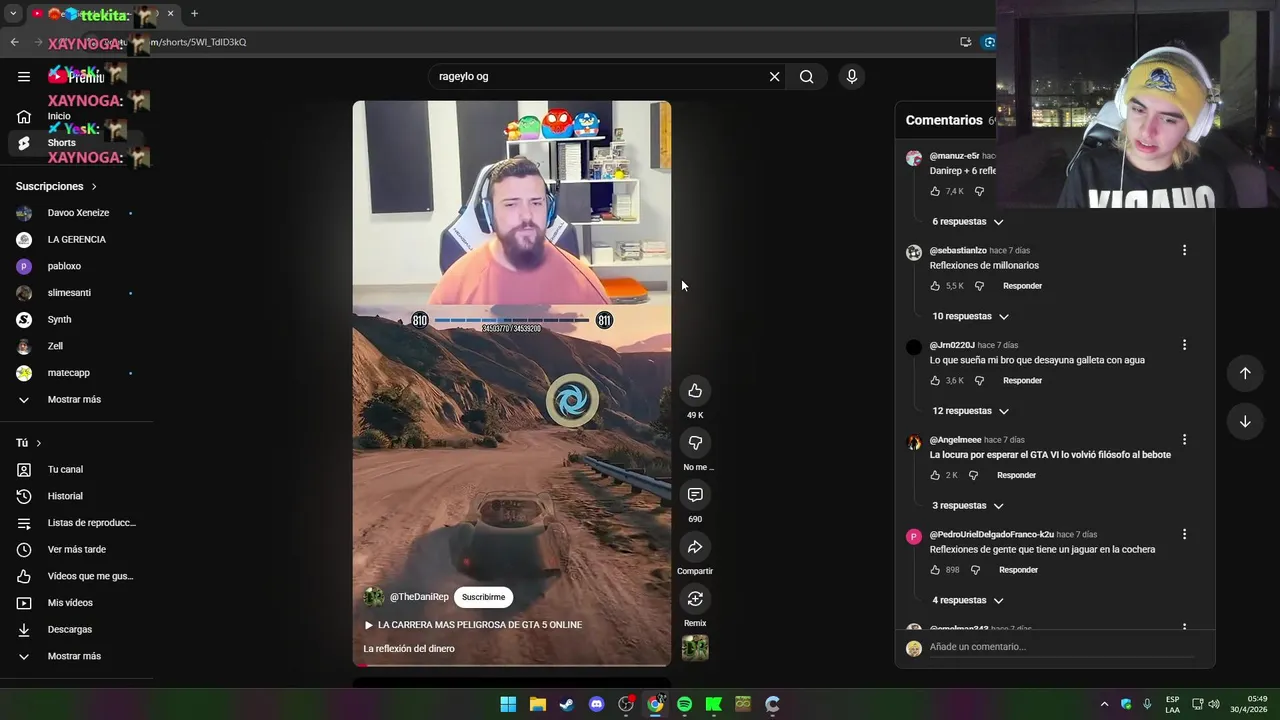Reply to sebastianlzo with Responder
Screen dimensions: 1280x720
point(1022,286)
